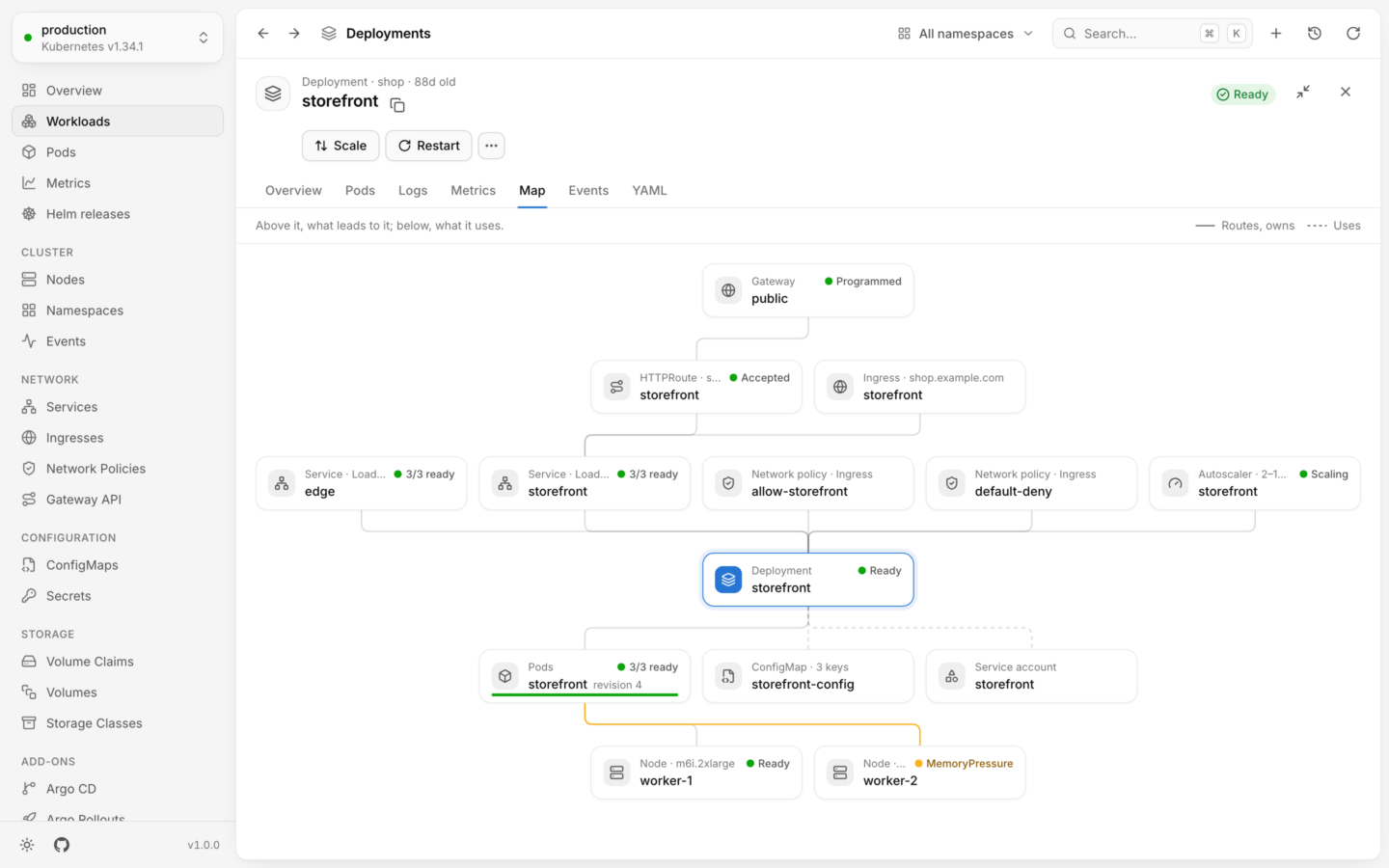Open the Events tab
This screenshot has width=1389, height=868.
pyautogui.click(x=588, y=191)
